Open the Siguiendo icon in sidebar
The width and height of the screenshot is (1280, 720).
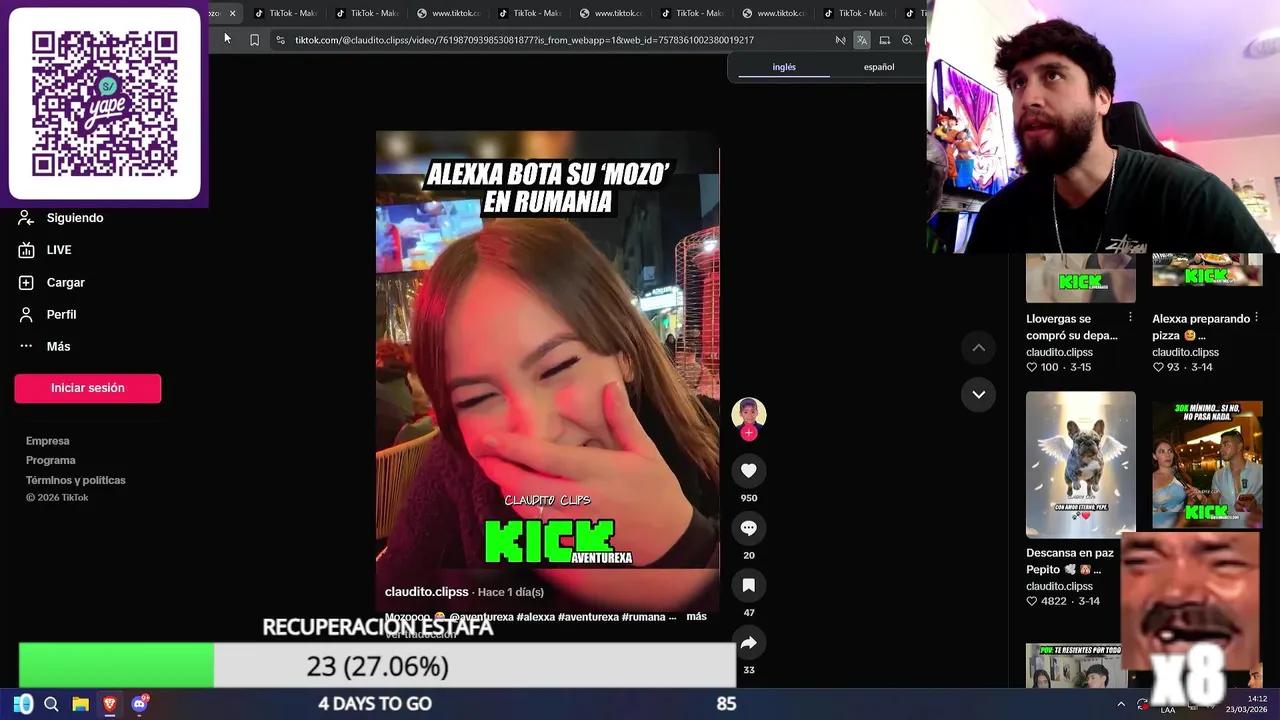(26, 218)
